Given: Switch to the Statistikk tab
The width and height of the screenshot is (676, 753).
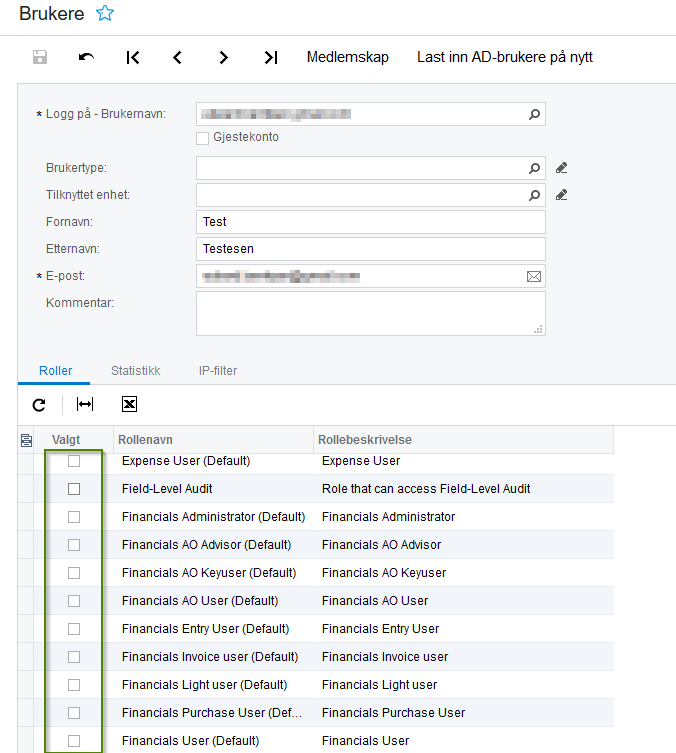Looking at the screenshot, I should click(x=135, y=370).
